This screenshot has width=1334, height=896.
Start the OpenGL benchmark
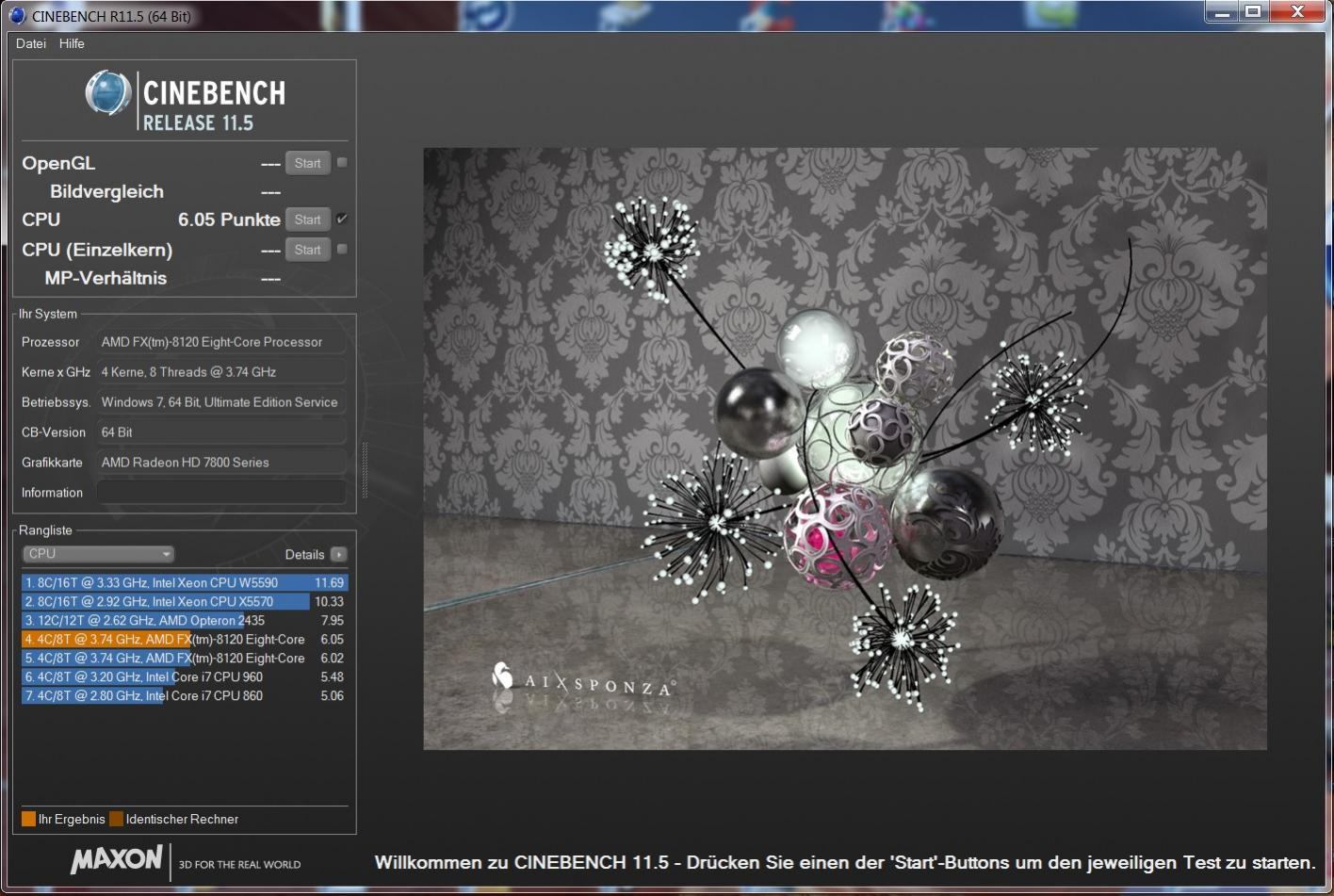[308, 163]
